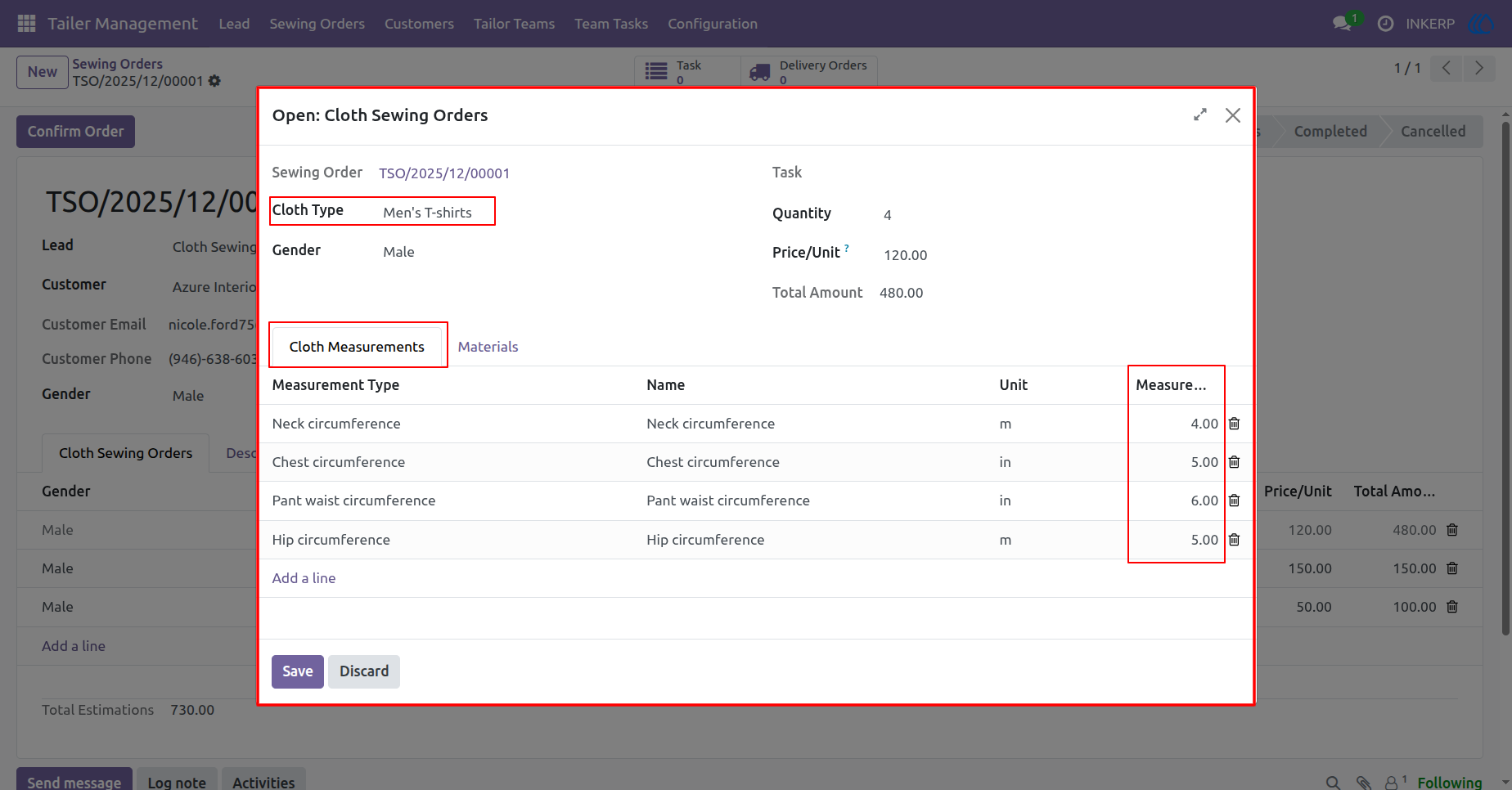Image resolution: width=1512 pixels, height=790 pixels.
Task: Delete the 480.00 total order line
Action: pos(1452,530)
